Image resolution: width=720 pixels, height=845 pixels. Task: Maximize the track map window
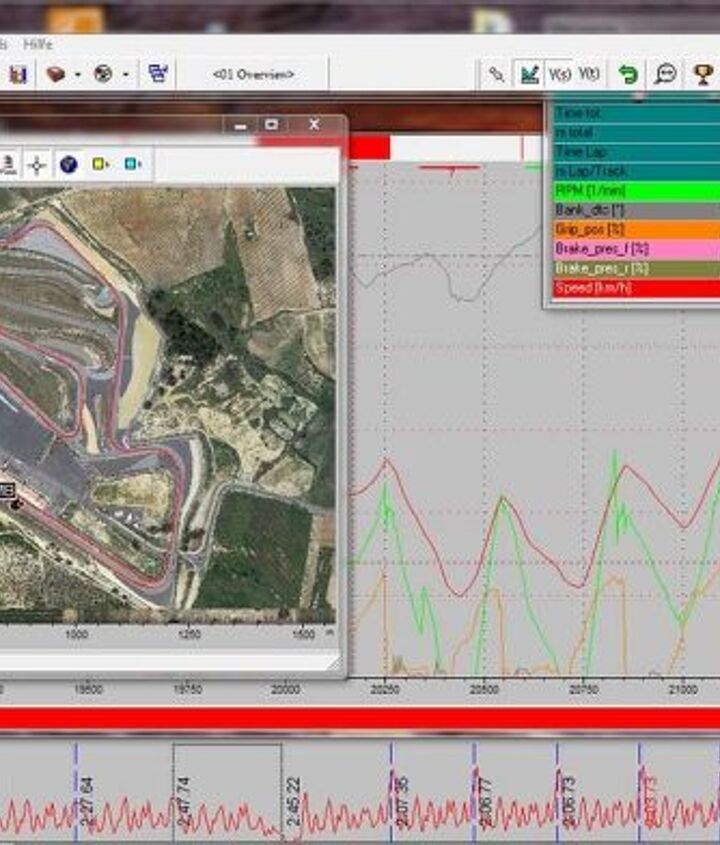pyautogui.click(x=271, y=125)
